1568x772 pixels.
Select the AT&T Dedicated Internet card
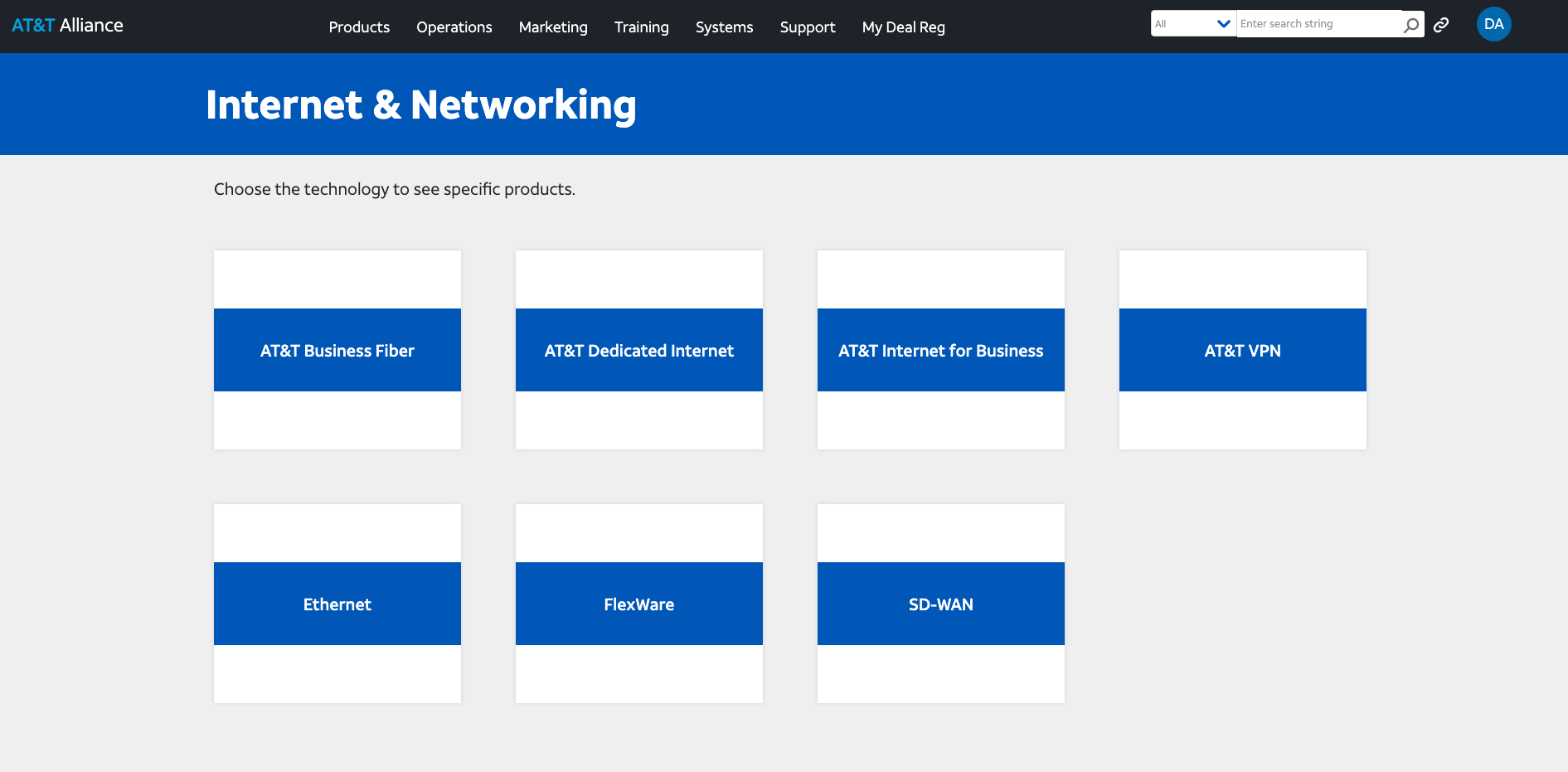[639, 350]
